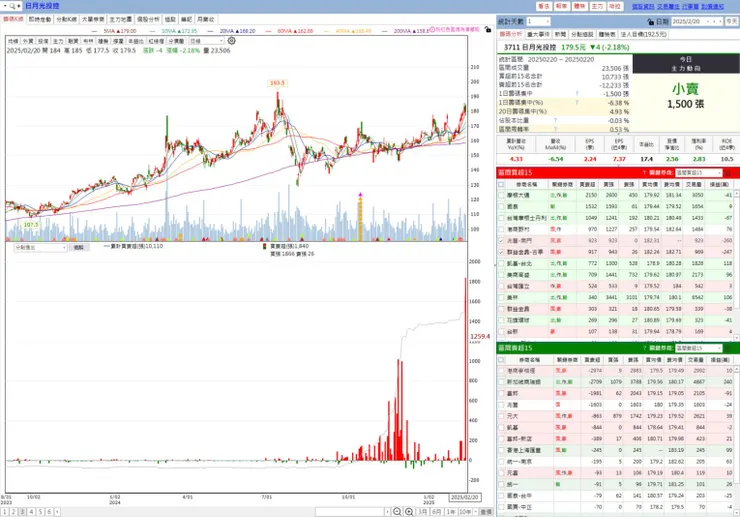Screen dimensions: 740x517
Task: Open the 法人目標(192.5元) tab
Action: point(643,34)
